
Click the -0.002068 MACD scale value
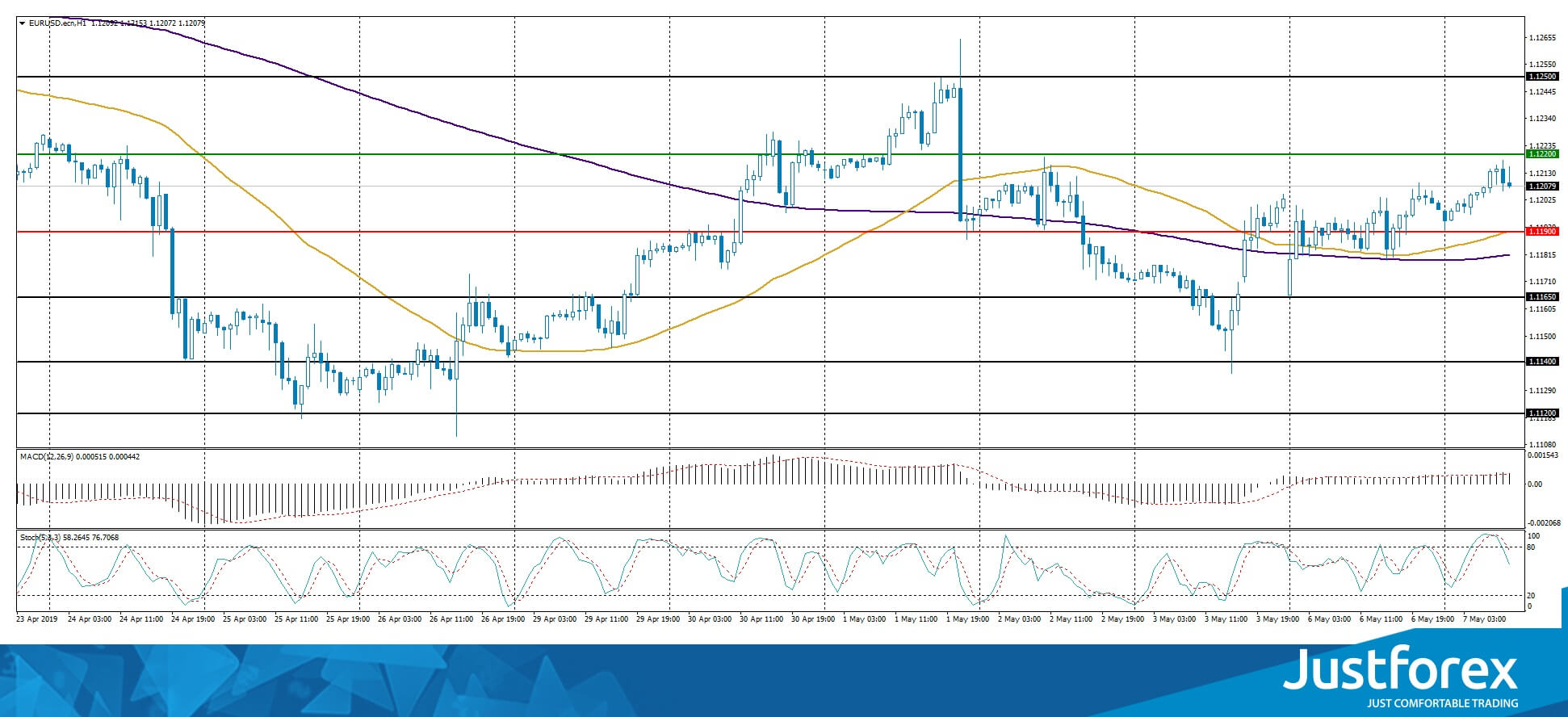1544,523
